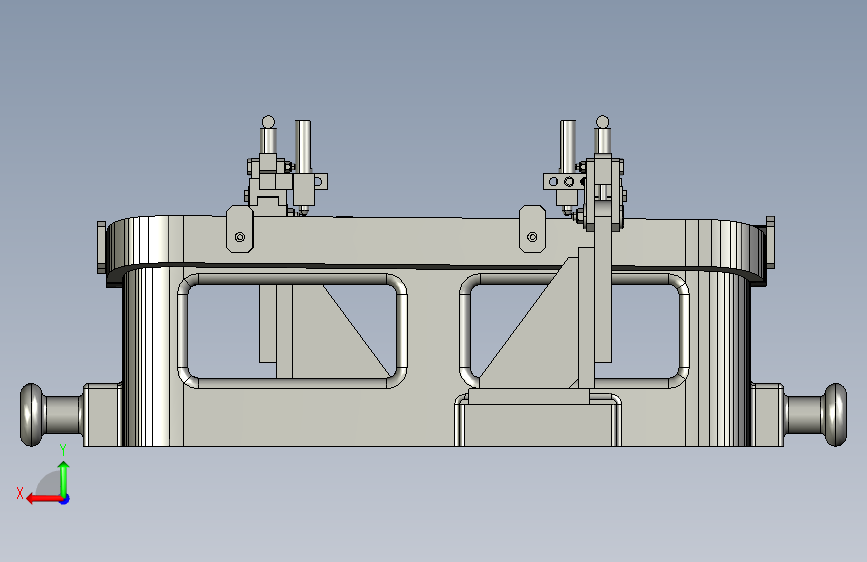
Task: Click the blue Z axis dot on the triad
Action: pos(65,499)
